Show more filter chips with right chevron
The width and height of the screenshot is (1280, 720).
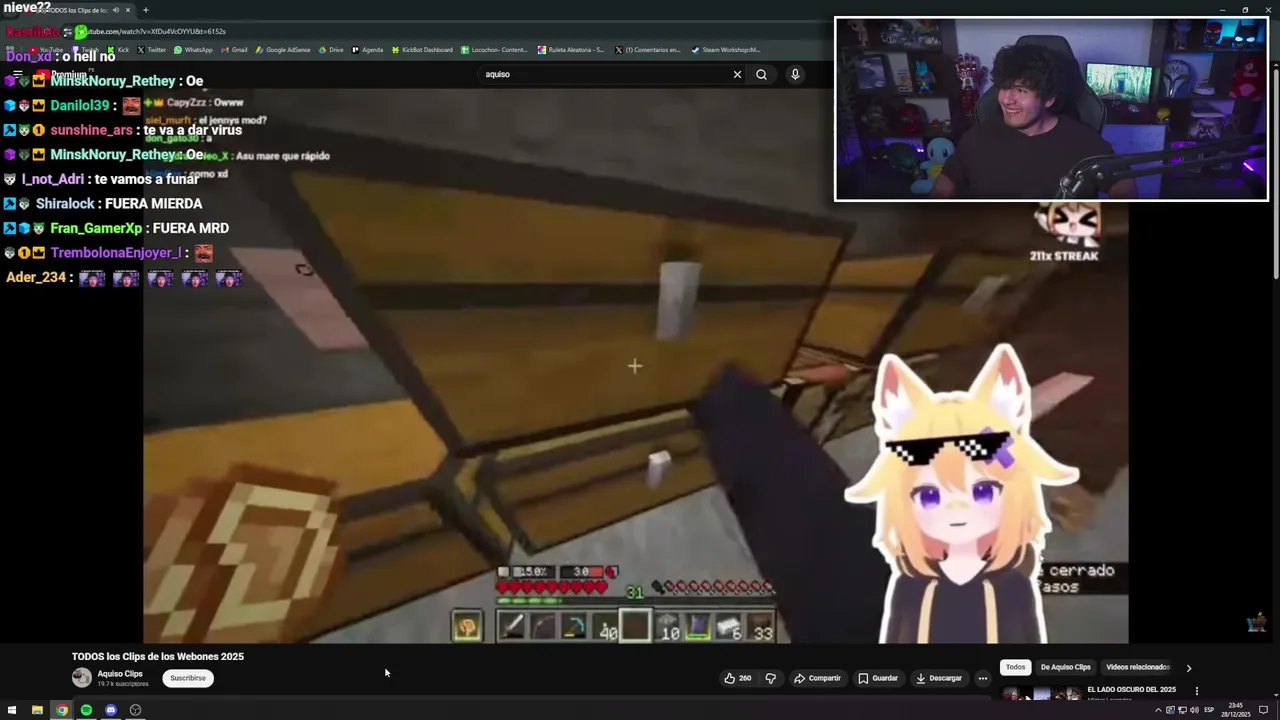[x=1188, y=667]
